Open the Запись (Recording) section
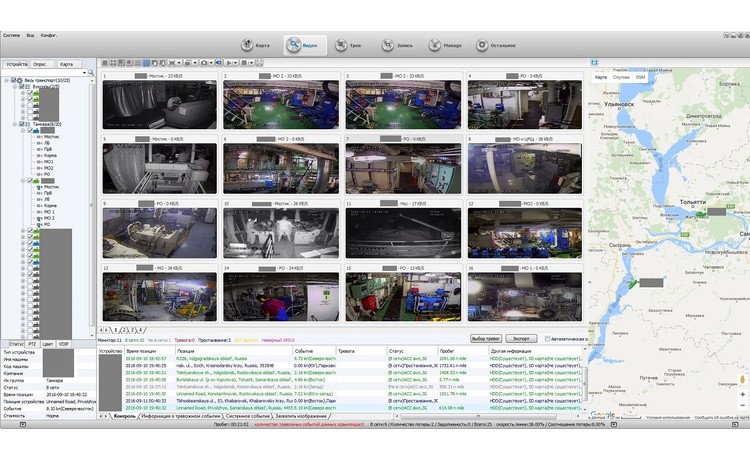750x460 pixels. coord(394,45)
